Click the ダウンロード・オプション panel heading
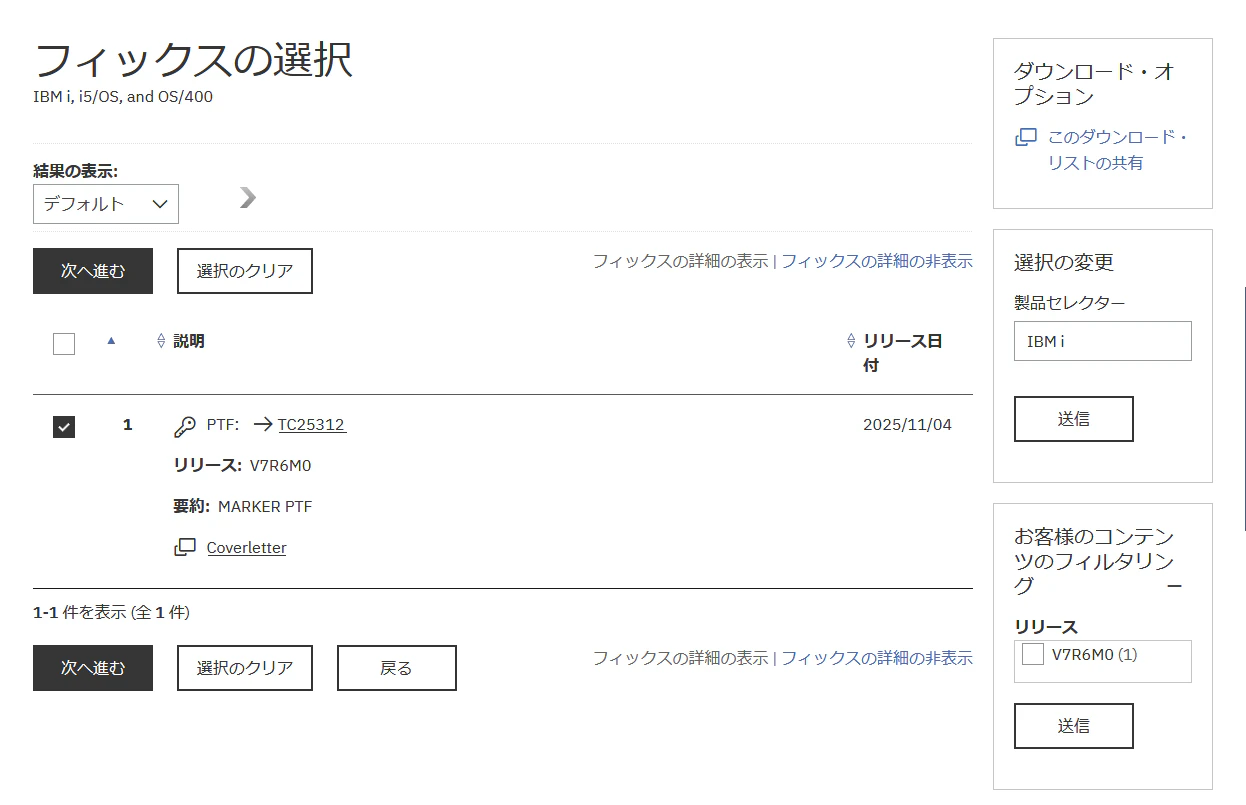 [x=1094, y=84]
